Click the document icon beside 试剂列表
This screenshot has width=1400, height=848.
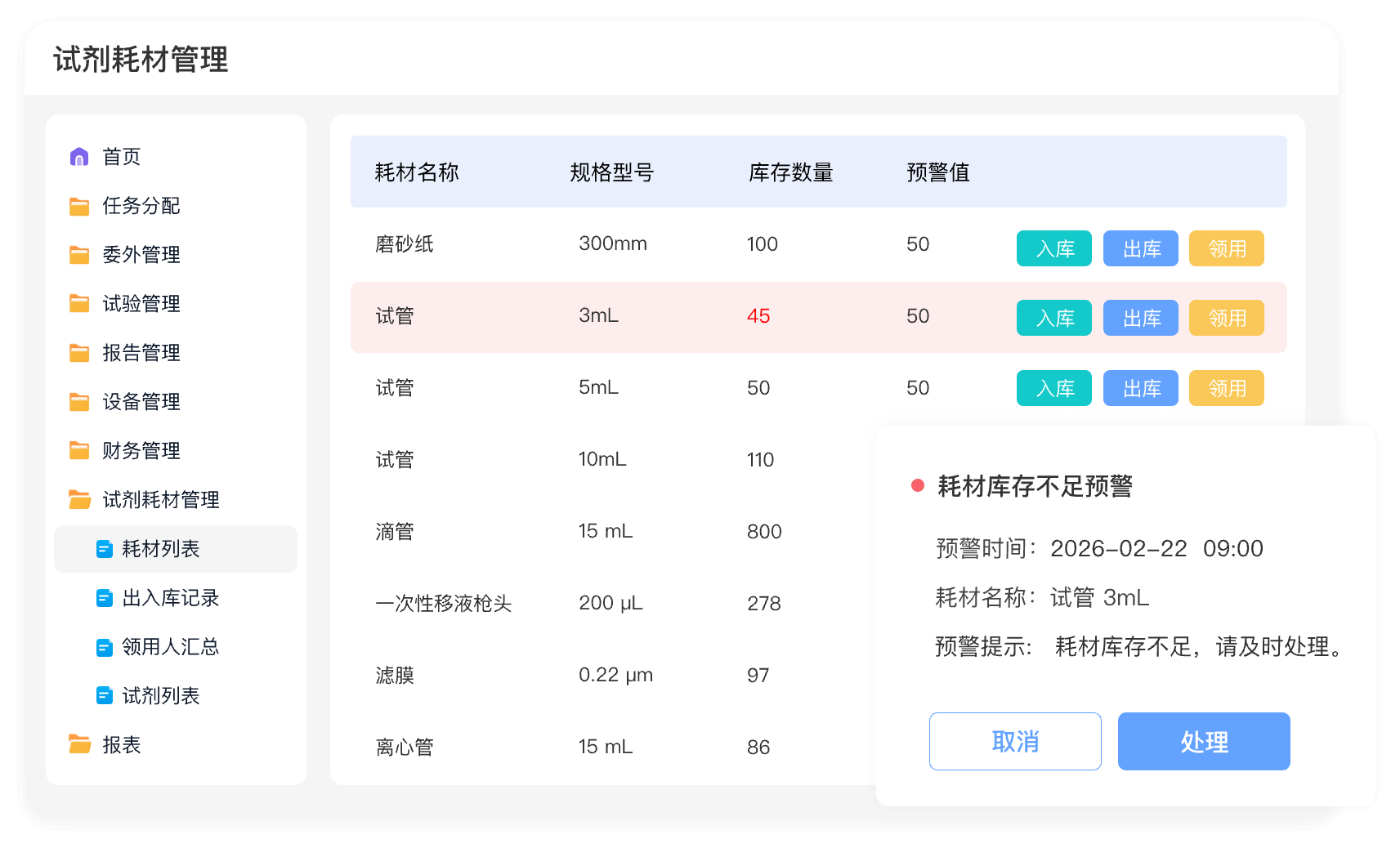coord(105,696)
